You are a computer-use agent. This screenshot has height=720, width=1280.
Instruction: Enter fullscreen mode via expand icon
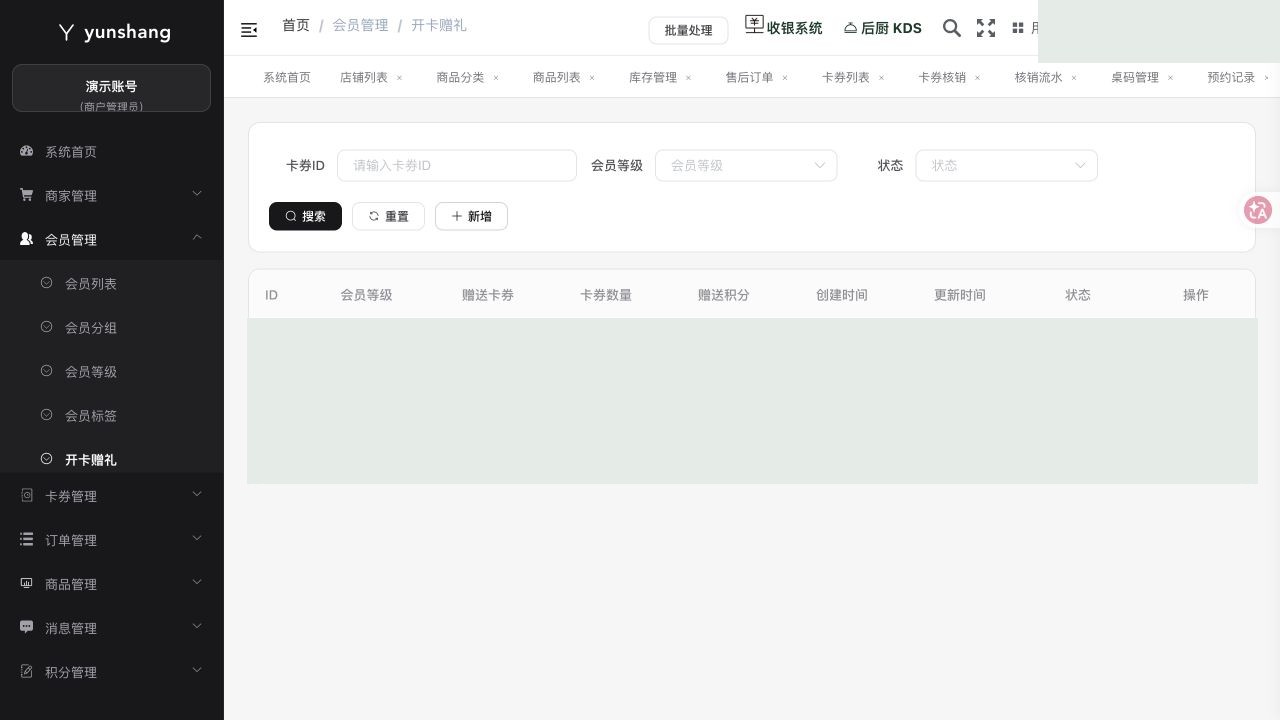coord(986,28)
